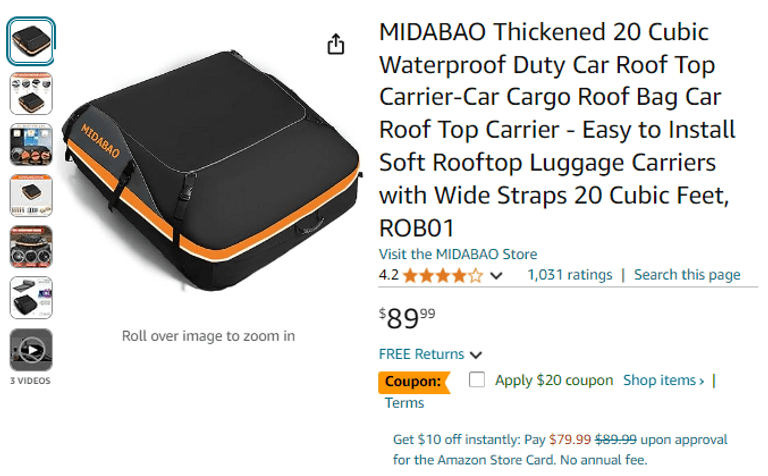The width and height of the screenshot is (768, 476).
Task: Expand the rating breakdown dropdown arrow
Action: (497, 276)
